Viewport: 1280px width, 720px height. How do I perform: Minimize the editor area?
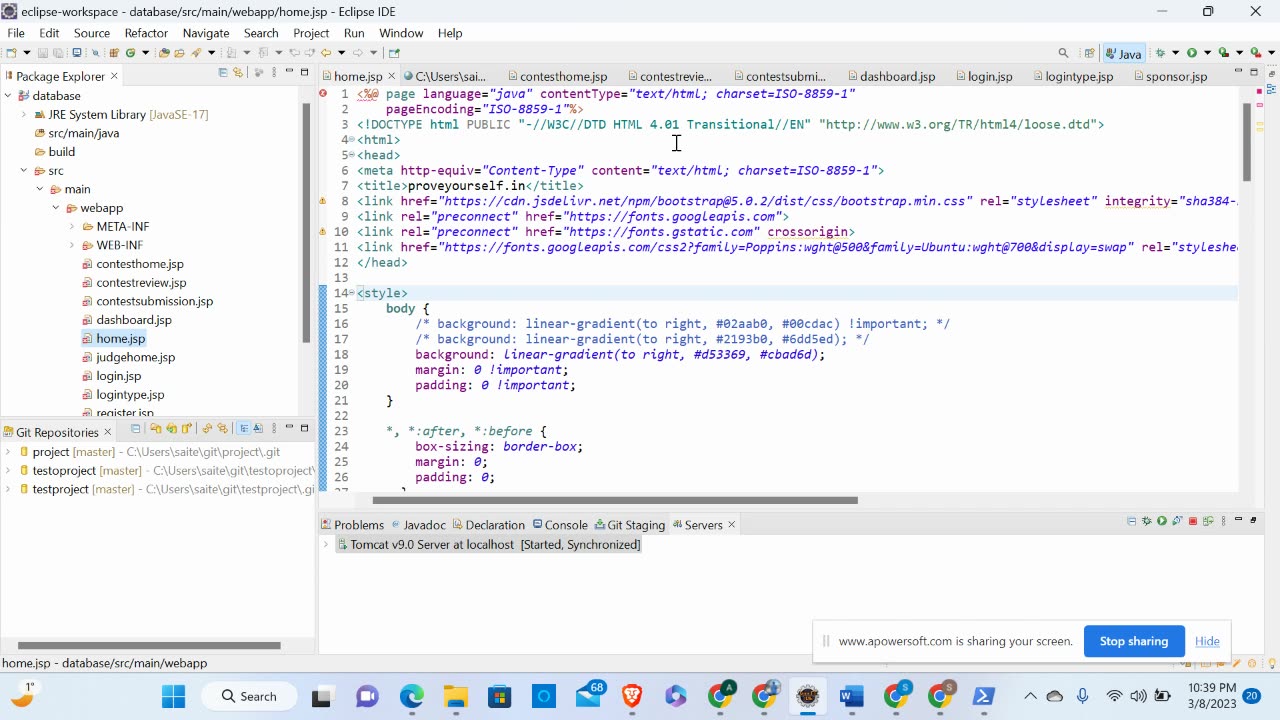pyautogui.click(x=1239, y=72)
